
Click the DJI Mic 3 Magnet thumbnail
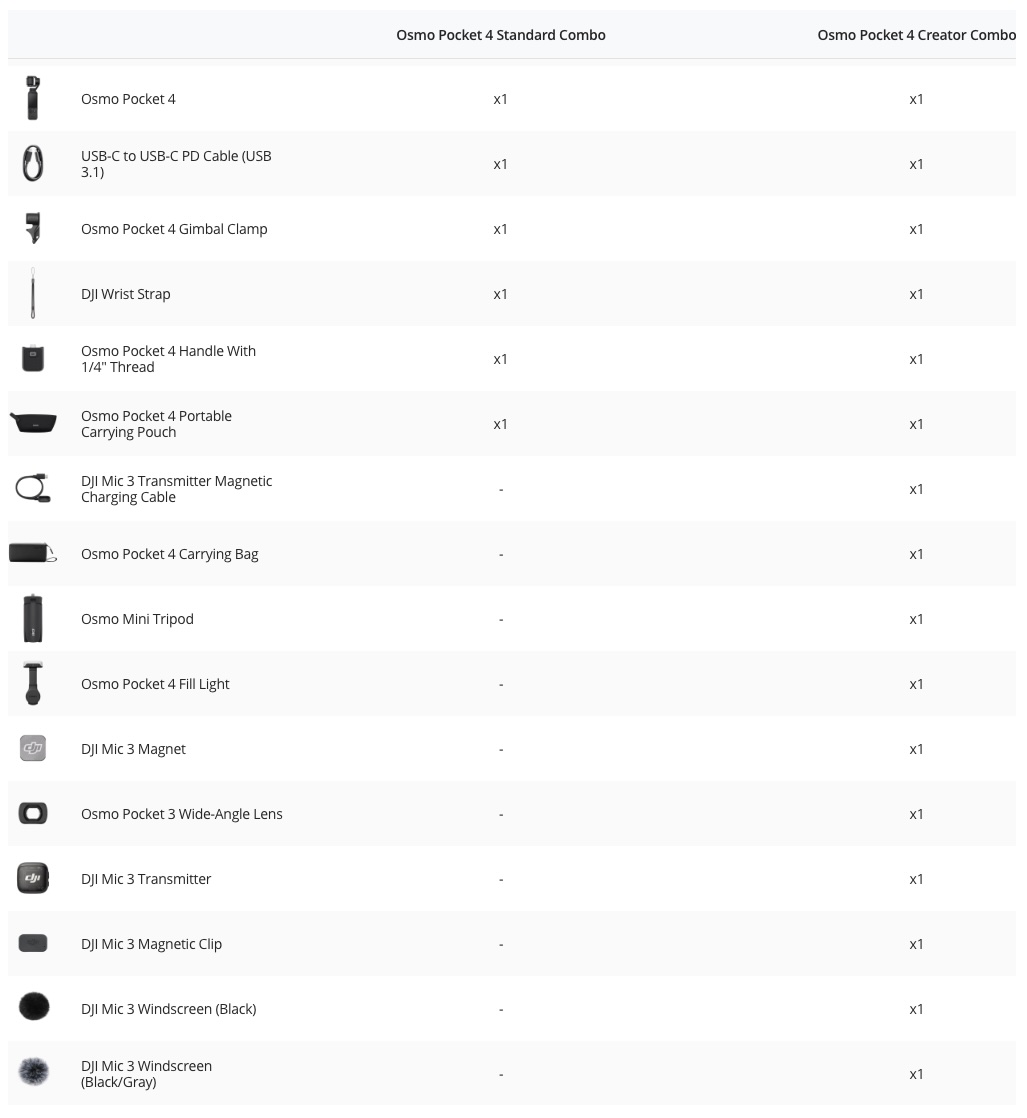tap(33, 748)
